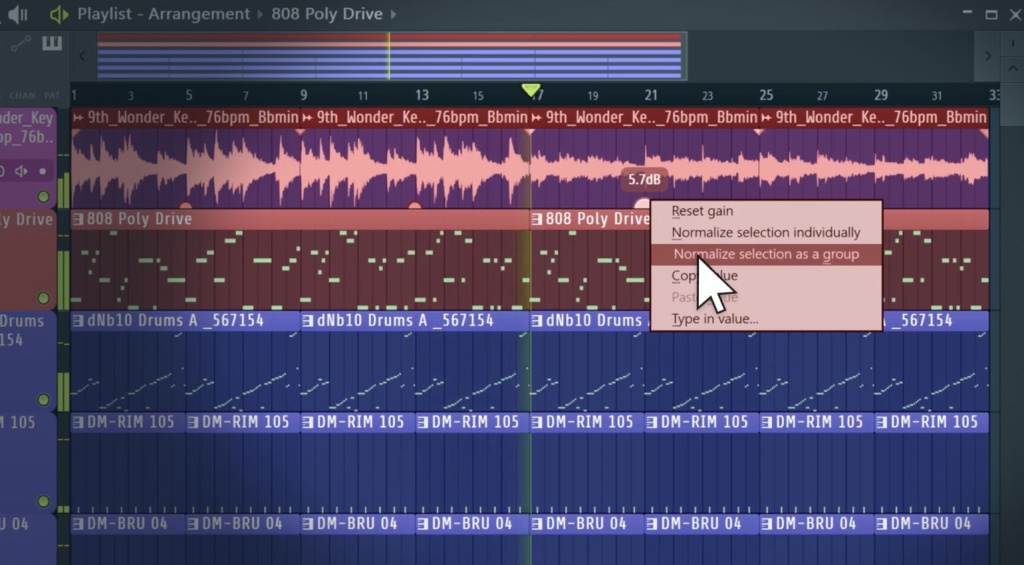This screenshot has width=1024, height=565.
Task: Click the yellow playhead marker near bar 17
Action: click(x=531, y=90)
